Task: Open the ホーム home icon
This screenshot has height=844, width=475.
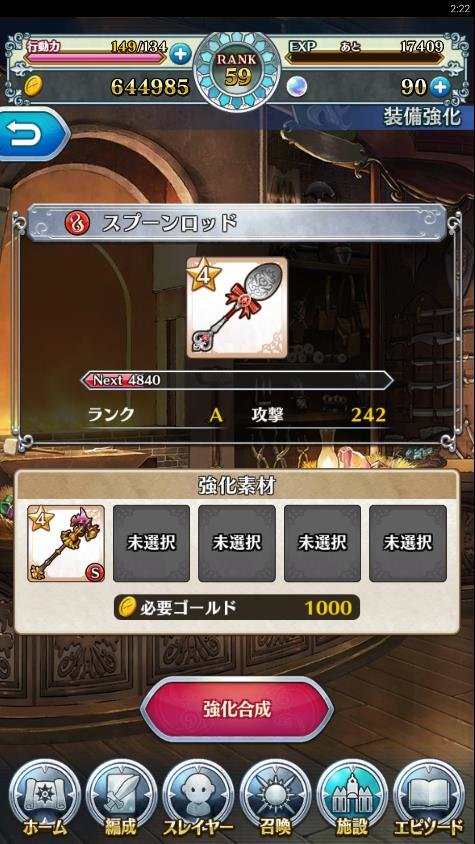Action: pyautogui.click(x=45, y=797)
